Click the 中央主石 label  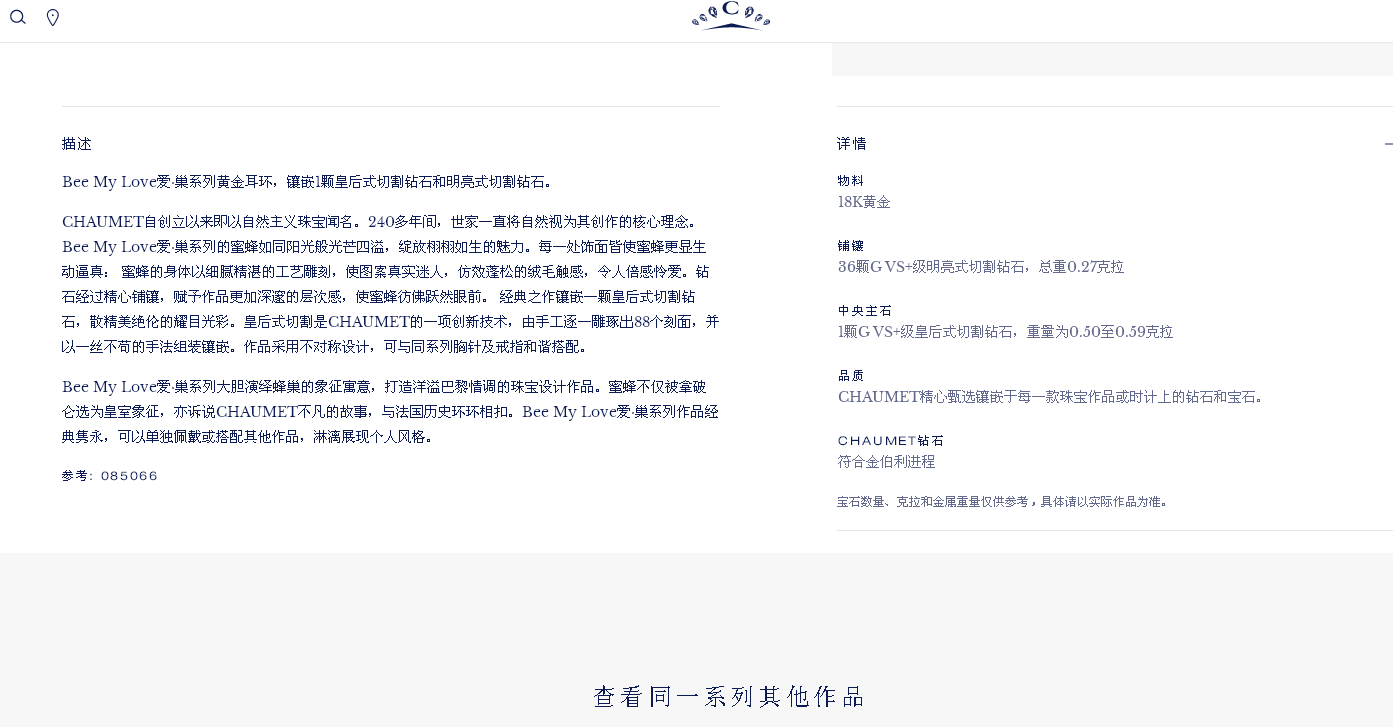click(864, 311)
